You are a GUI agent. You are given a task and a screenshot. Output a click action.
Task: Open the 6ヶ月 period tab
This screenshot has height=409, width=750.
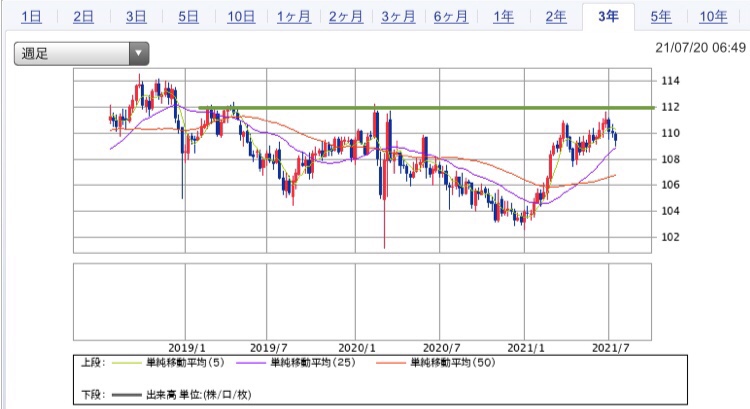[451, 17]
